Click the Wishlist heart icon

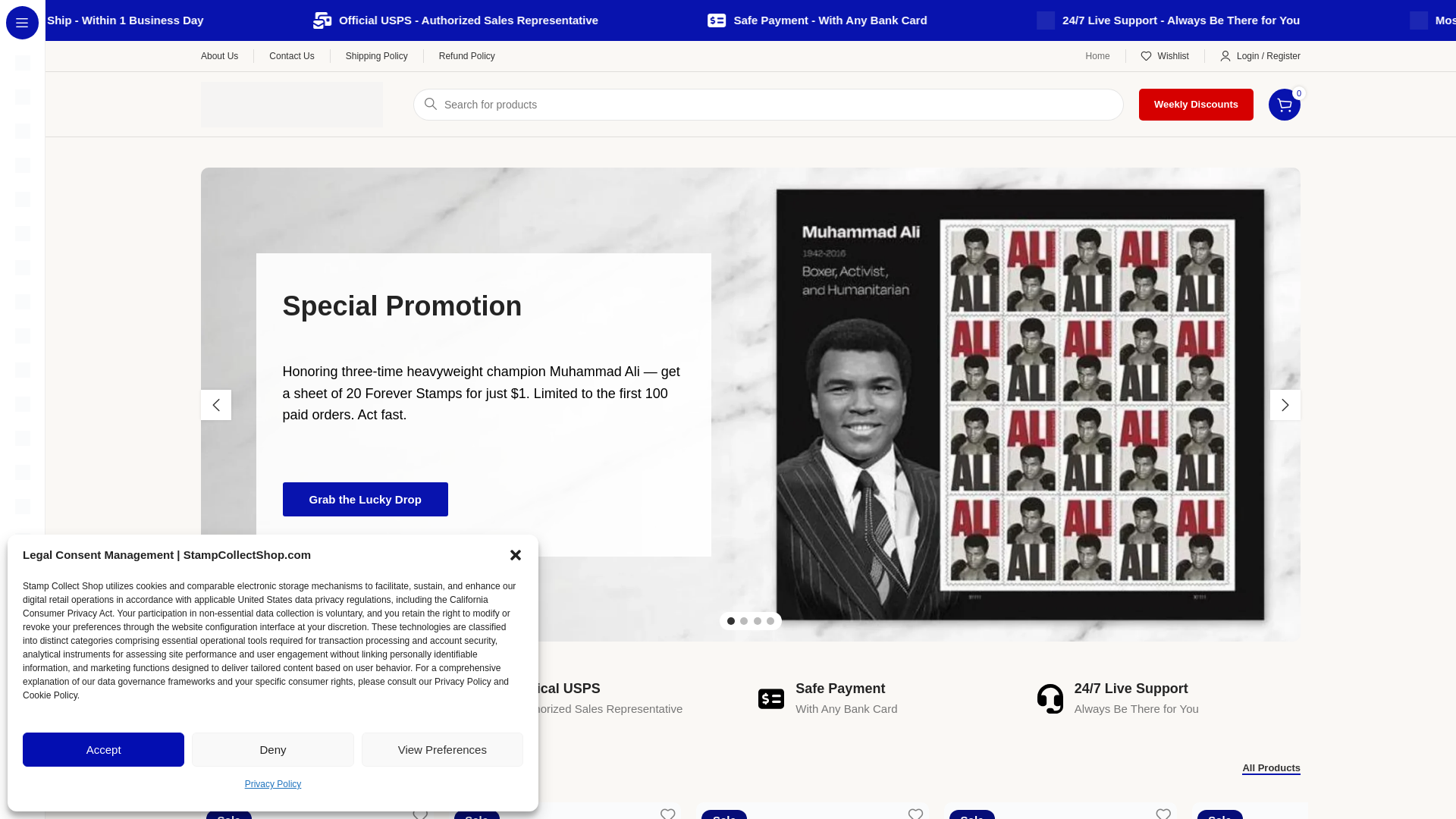(x=1146, y=56)
